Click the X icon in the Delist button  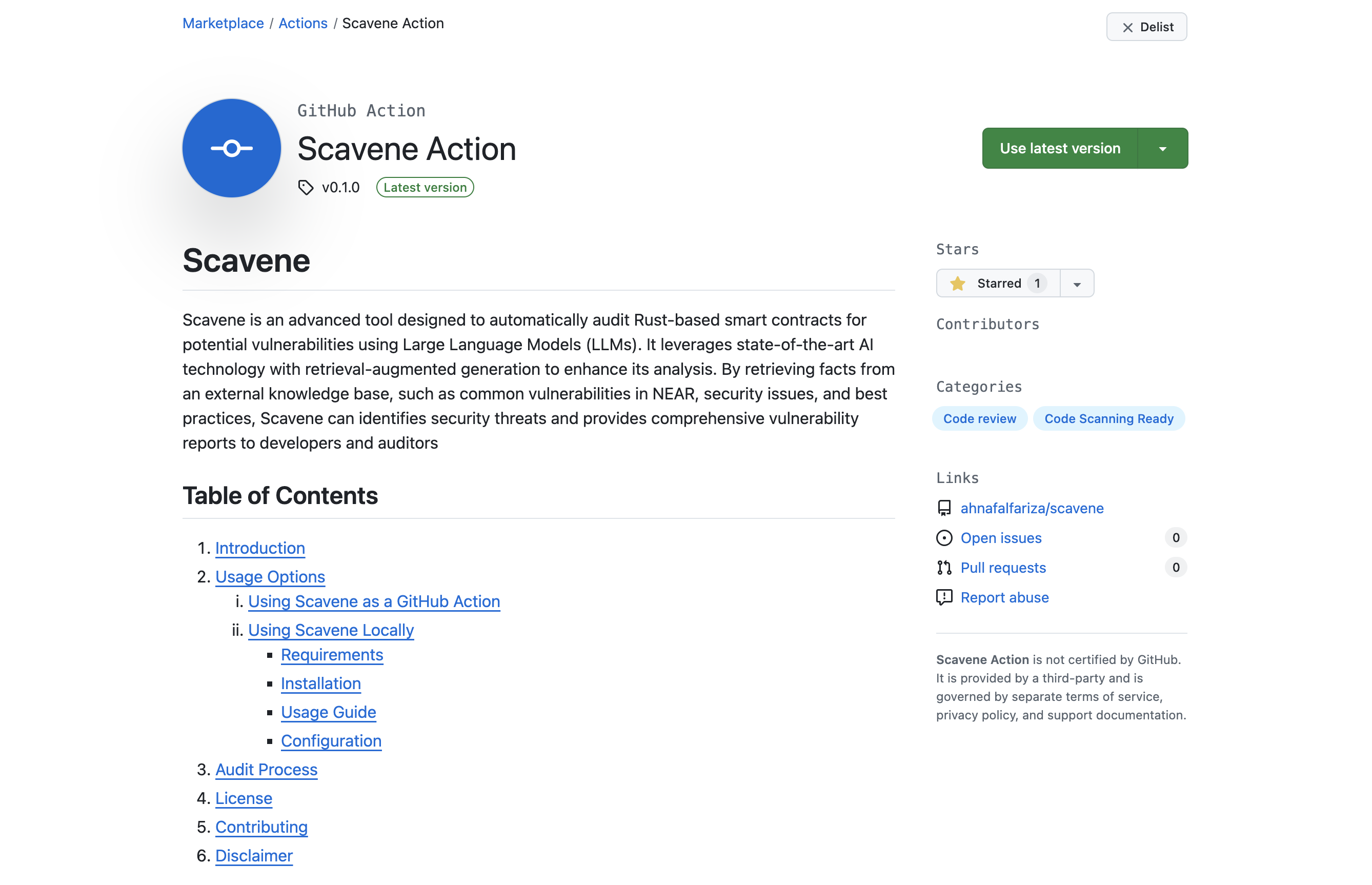1128,27
